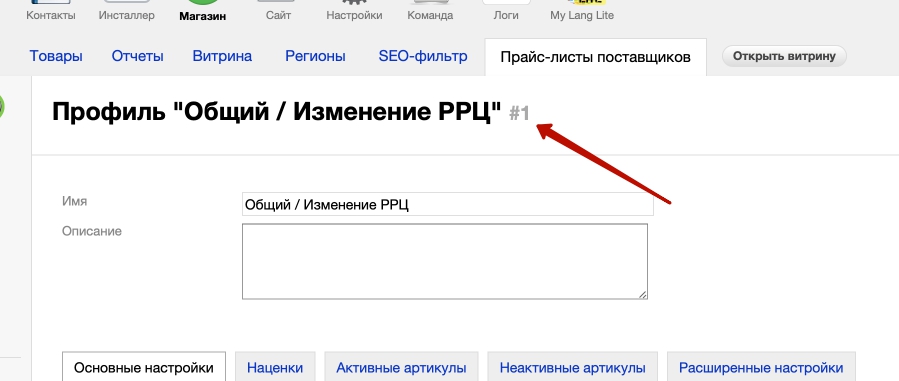The image size is (899, 381).
Task: Select the Прайс-листы поставщиков tab
Action: [x=595, y=57]
